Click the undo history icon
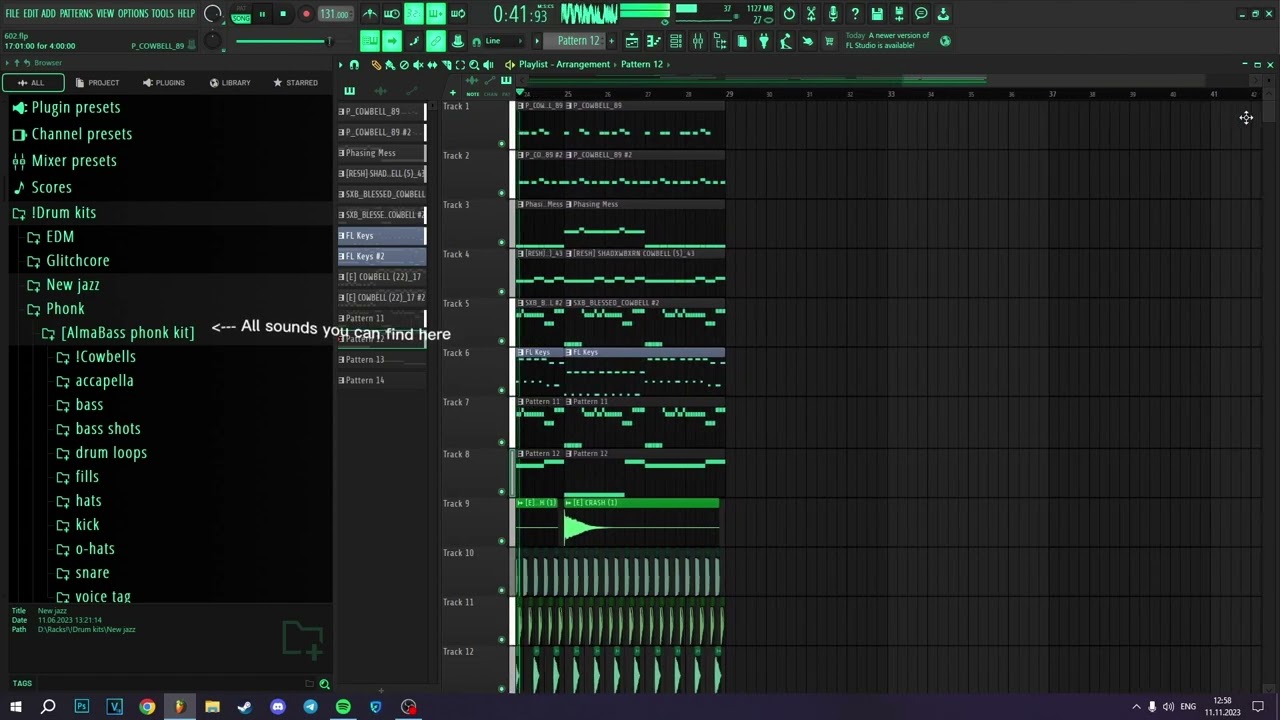The height and width of the screenshot is (720, 1280). 789,14
